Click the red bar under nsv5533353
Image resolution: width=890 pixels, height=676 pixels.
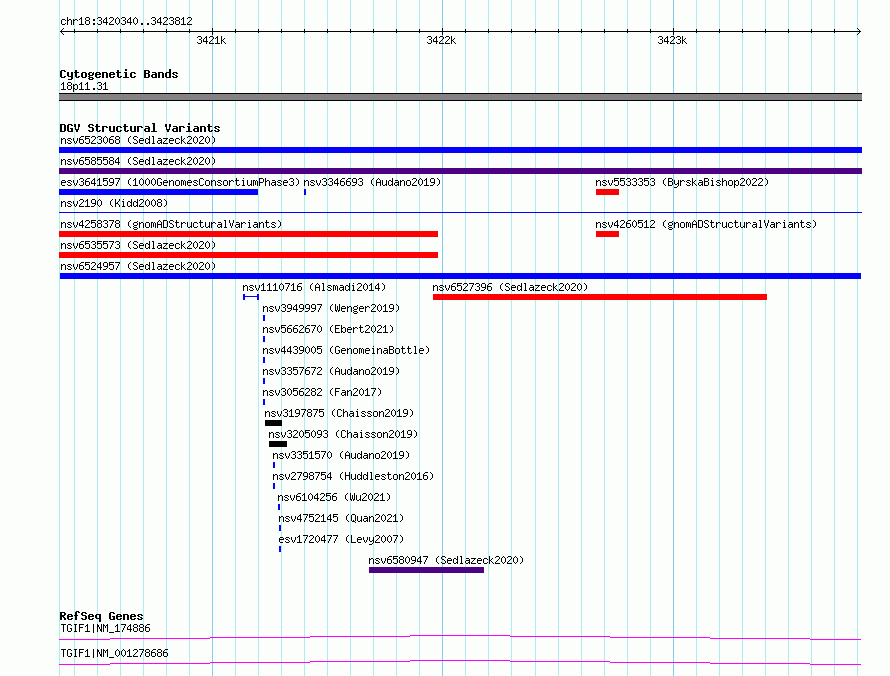coord(607,192)
